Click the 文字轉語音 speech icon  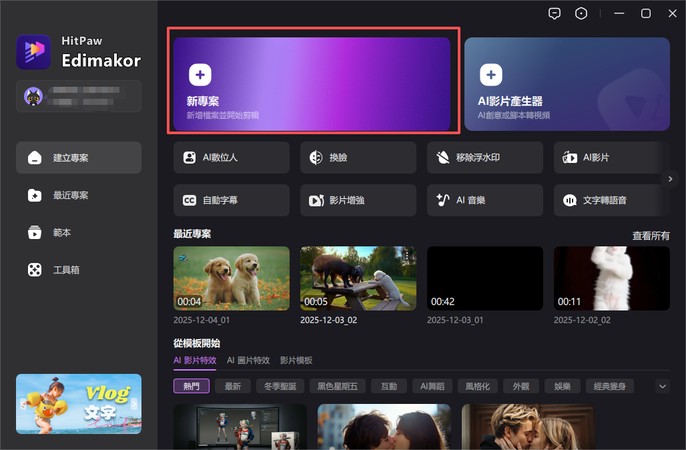pos(570,200)
